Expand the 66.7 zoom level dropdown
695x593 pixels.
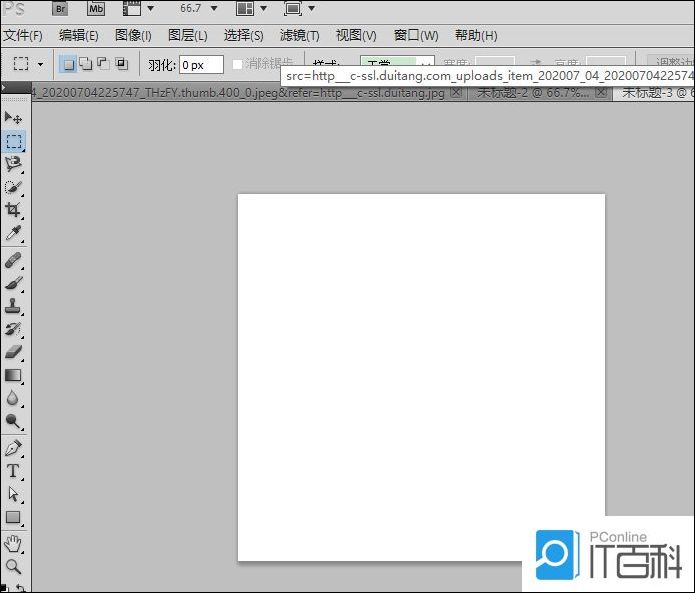click(212, 9)
